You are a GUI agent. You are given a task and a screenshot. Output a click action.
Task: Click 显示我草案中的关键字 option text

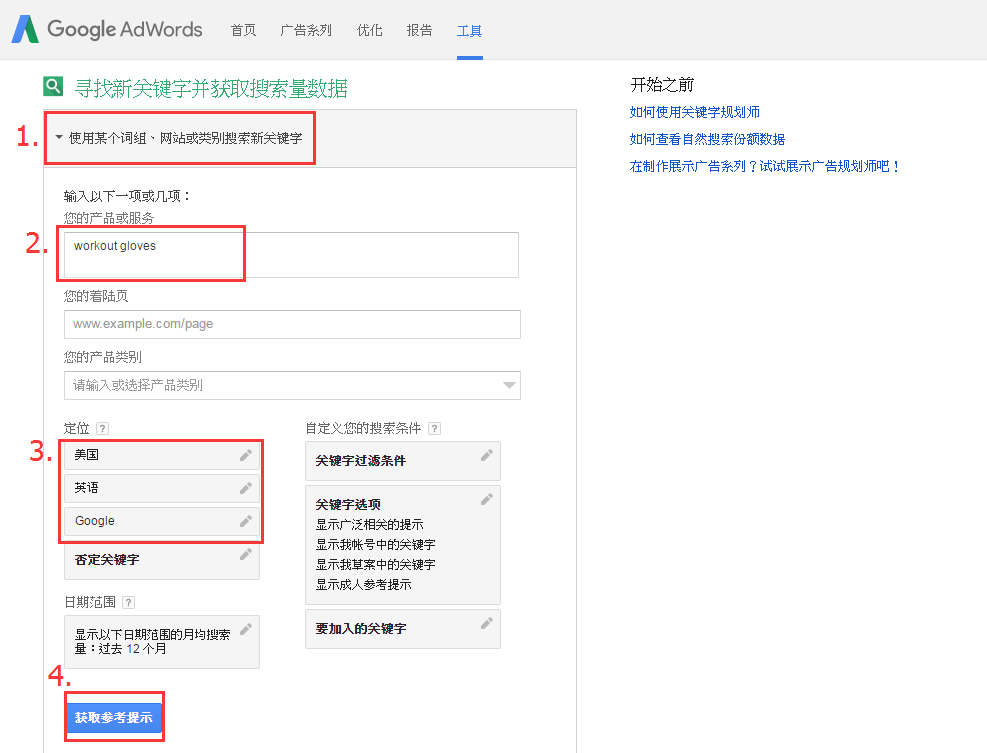375,565
